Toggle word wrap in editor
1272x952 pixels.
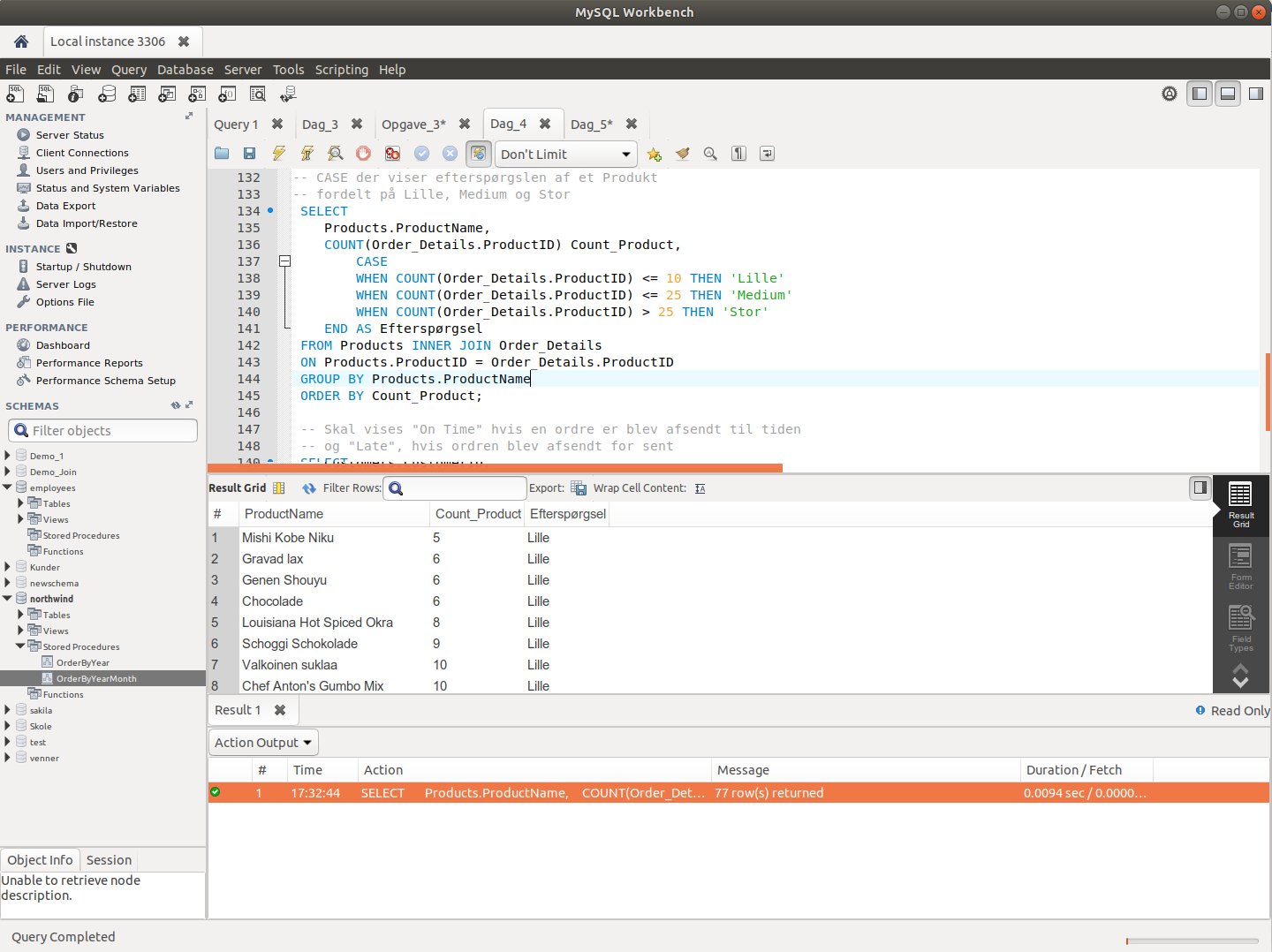pyautogui.click(x=767, y=154)
